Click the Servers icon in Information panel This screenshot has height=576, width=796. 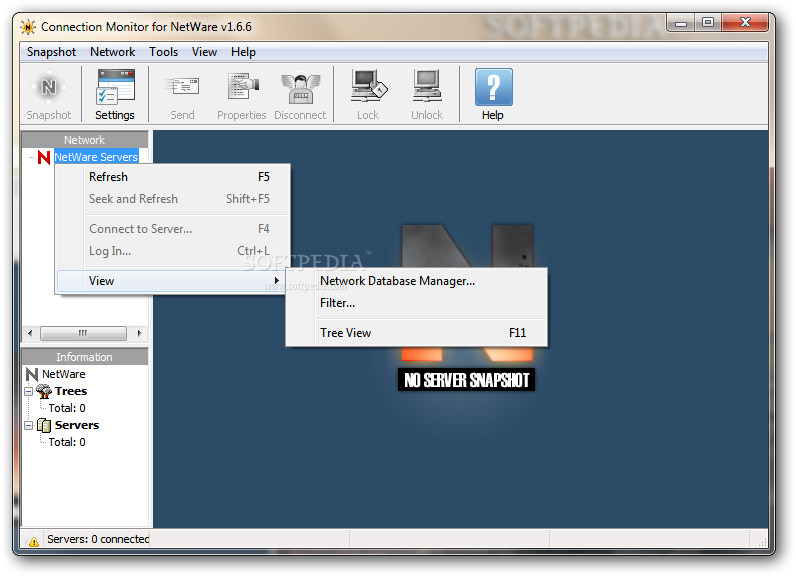pos(44,425)
